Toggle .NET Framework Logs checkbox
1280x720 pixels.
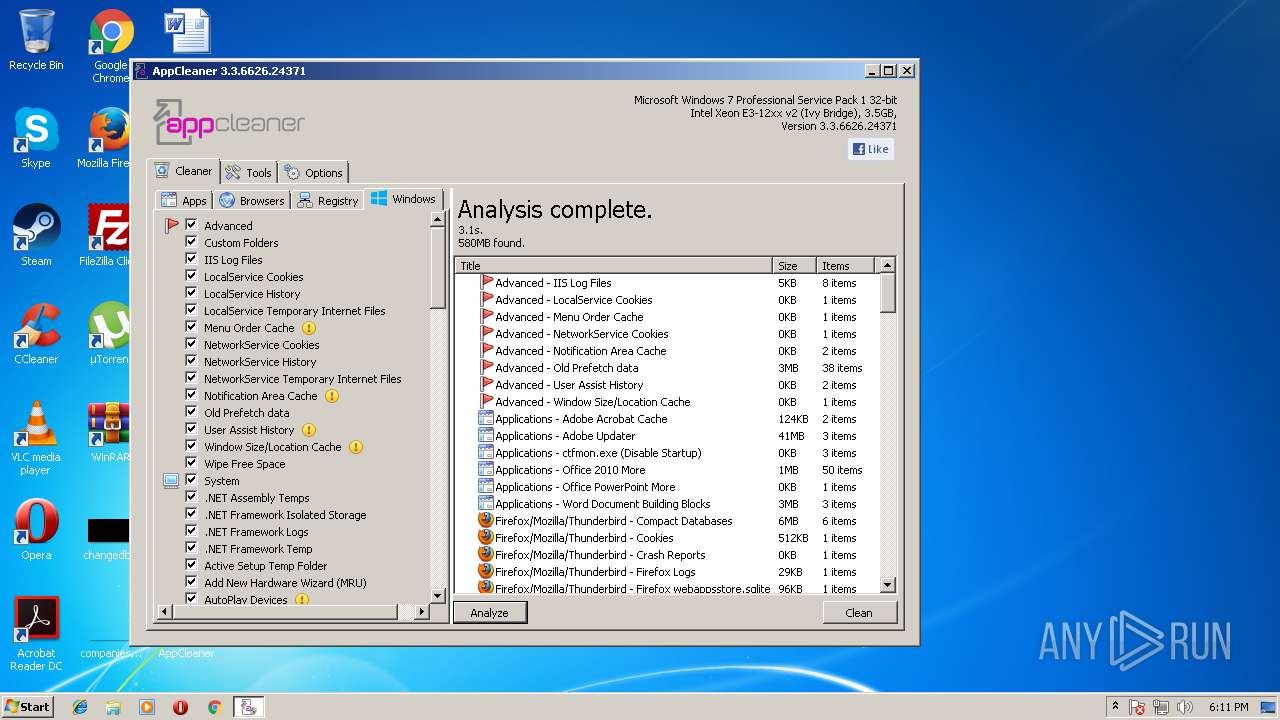coord(192,531)
